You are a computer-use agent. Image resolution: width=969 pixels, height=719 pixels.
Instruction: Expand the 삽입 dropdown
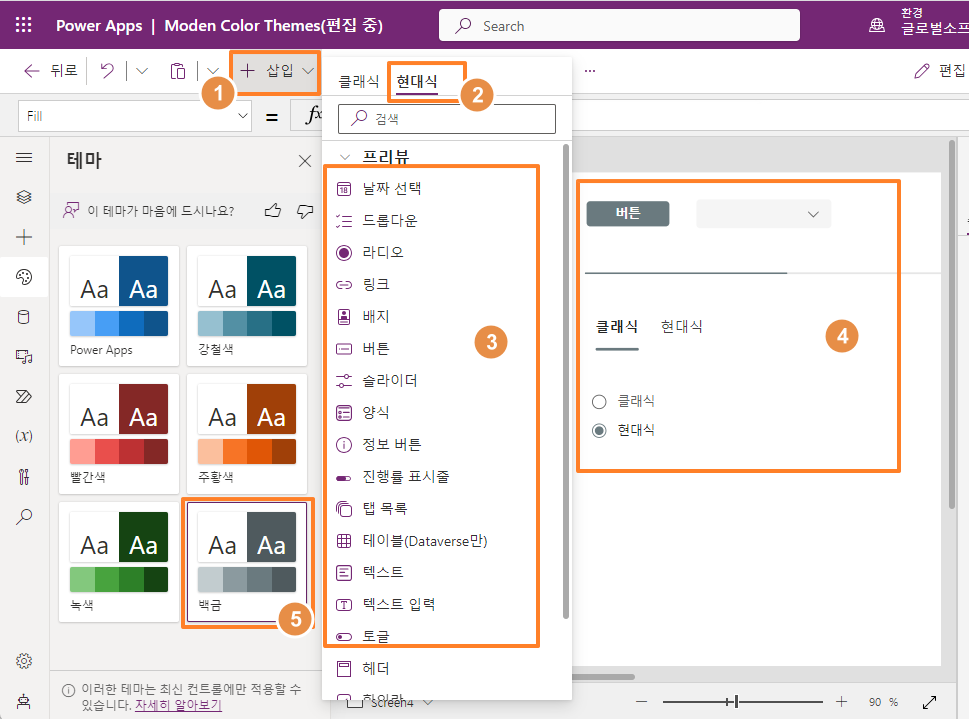coord(308,70)
